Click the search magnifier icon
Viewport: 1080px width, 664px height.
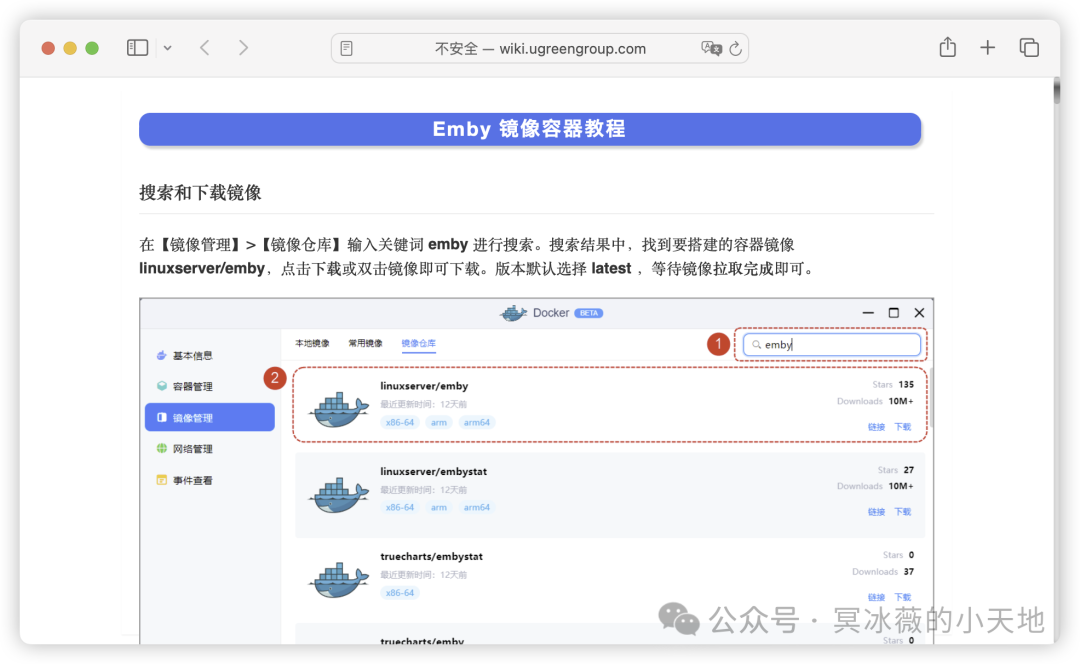[756, 344]
